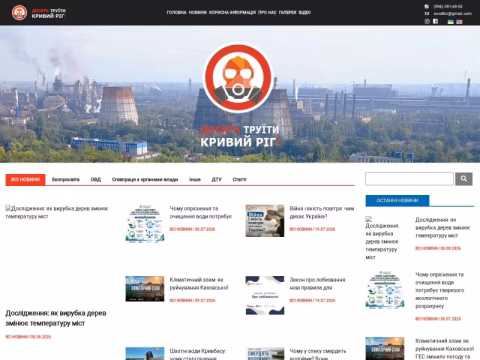Open the Facebook icon in the header

[x=435, y=21]
